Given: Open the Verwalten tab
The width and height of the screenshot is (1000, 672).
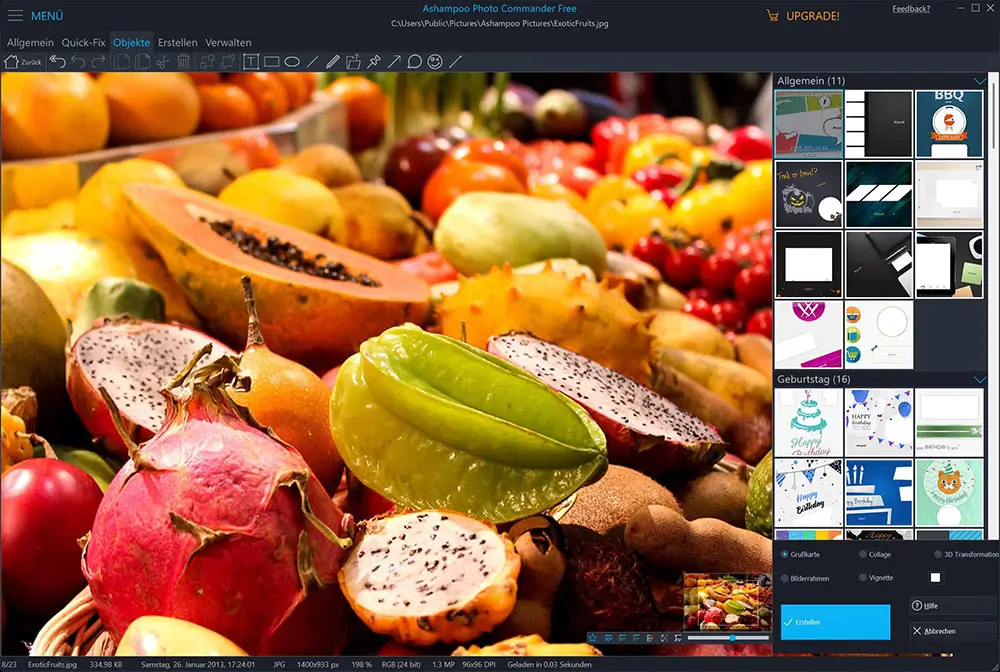Looking at the screenshot, I should pos(228,43).
